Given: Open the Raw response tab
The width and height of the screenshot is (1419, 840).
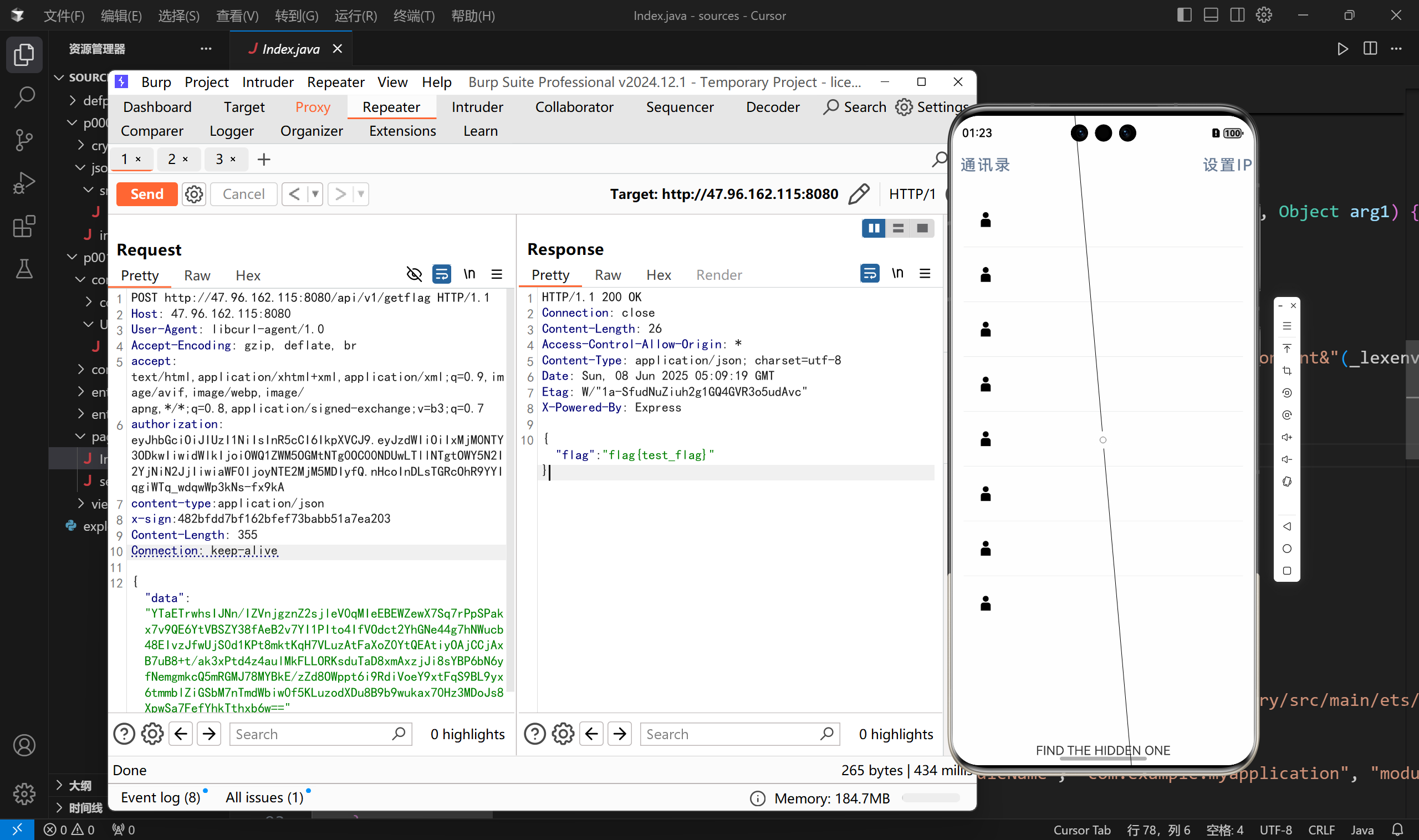Looking at the screenshot, I should click(607, 275).
